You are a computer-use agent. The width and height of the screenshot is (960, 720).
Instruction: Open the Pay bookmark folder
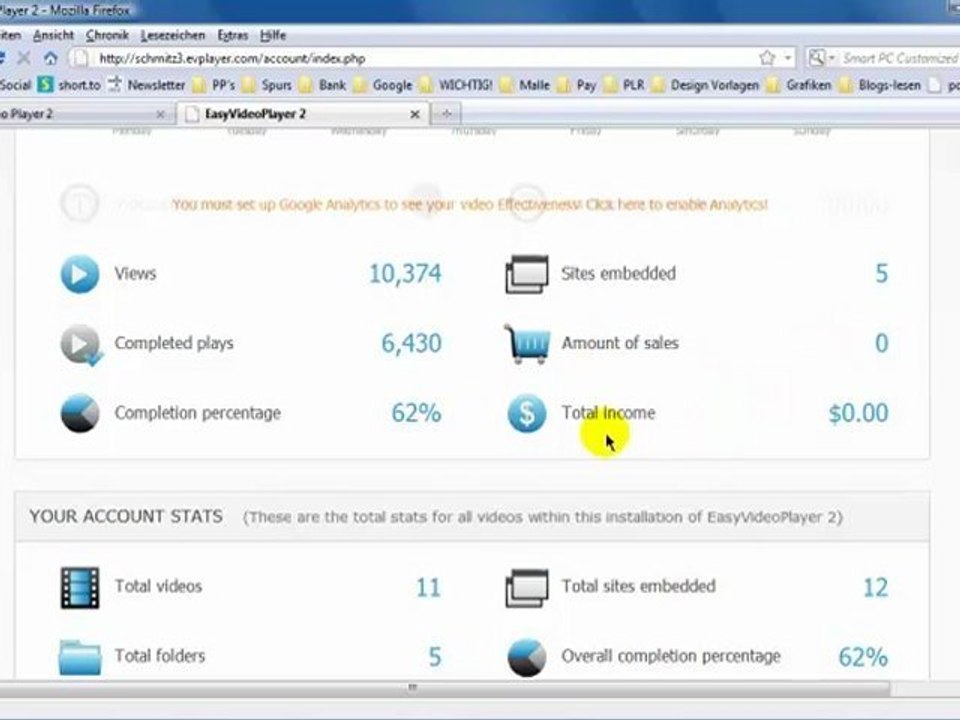click(x=577, y=85)
